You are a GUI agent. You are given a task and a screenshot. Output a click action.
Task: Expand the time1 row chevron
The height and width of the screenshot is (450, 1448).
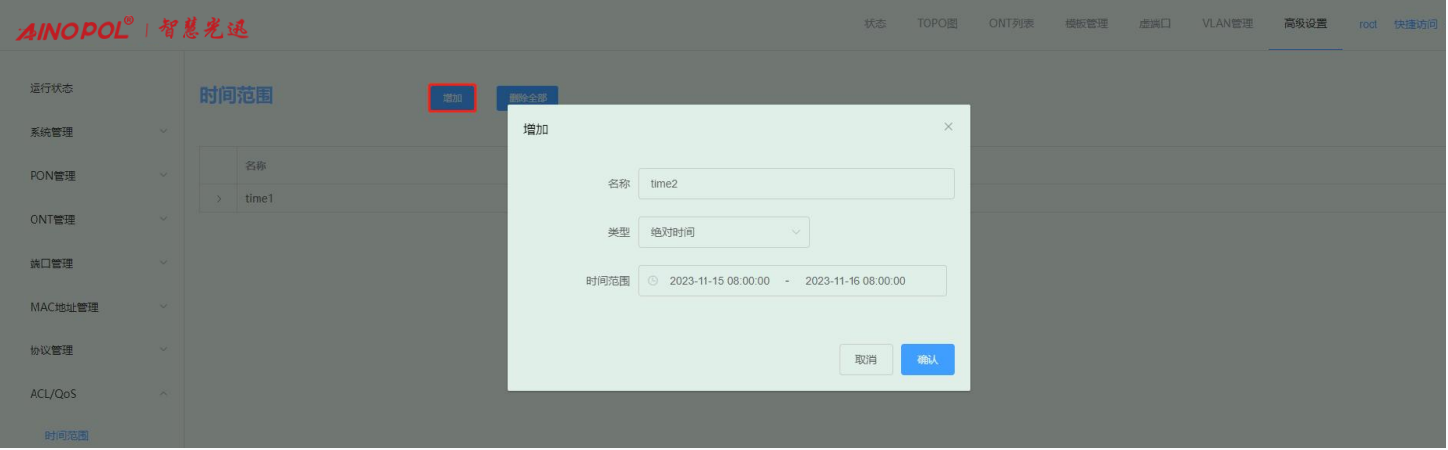(x=219, y=199)
